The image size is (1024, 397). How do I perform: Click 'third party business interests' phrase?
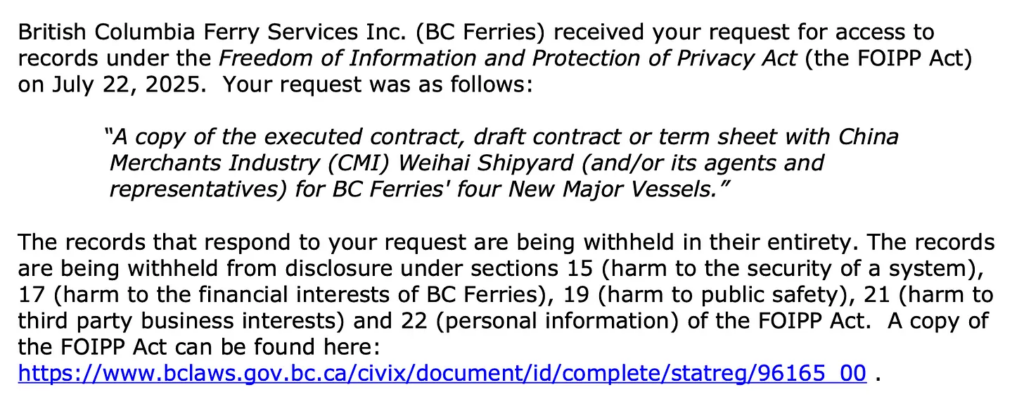[x=176, y=321]
